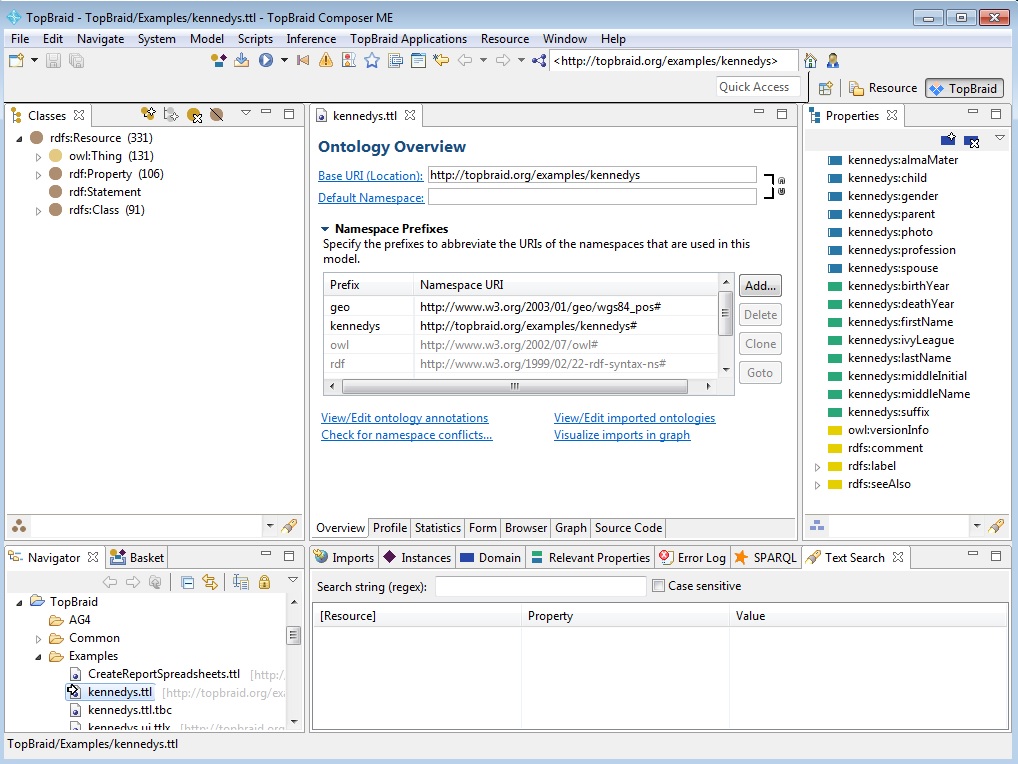
Task: Collapse the Namespace Prefixes section
Action: 325,229
